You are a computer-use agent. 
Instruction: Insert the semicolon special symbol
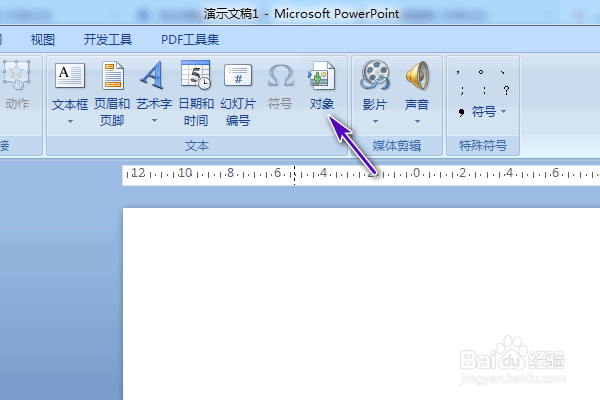click(x=462, y=91)
